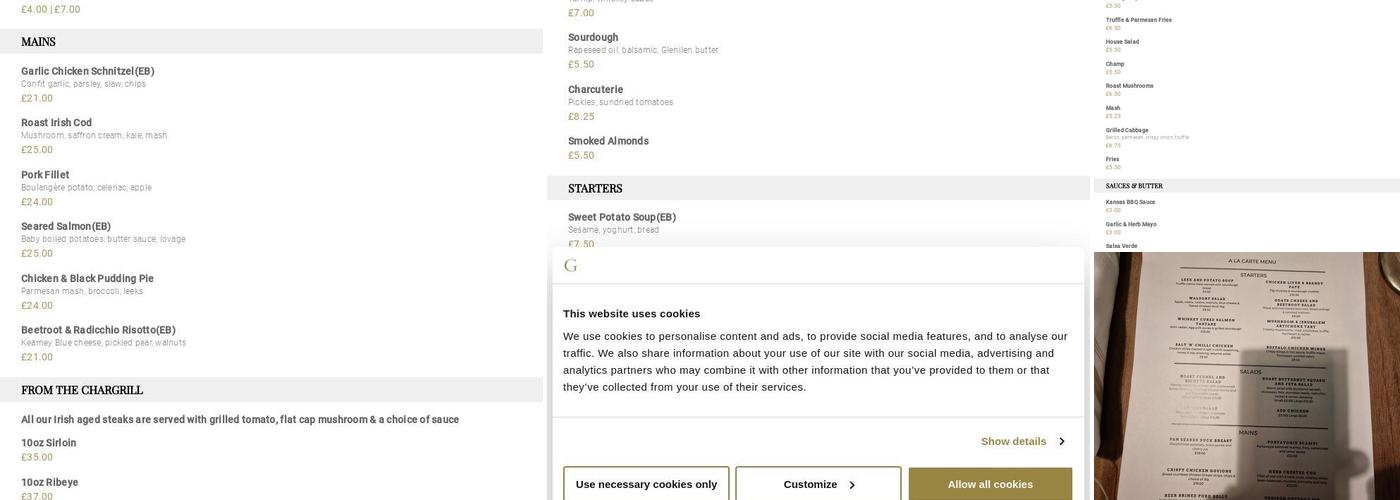
Task: Select Charcuterie from the menu list
Action: coord(595,90)
